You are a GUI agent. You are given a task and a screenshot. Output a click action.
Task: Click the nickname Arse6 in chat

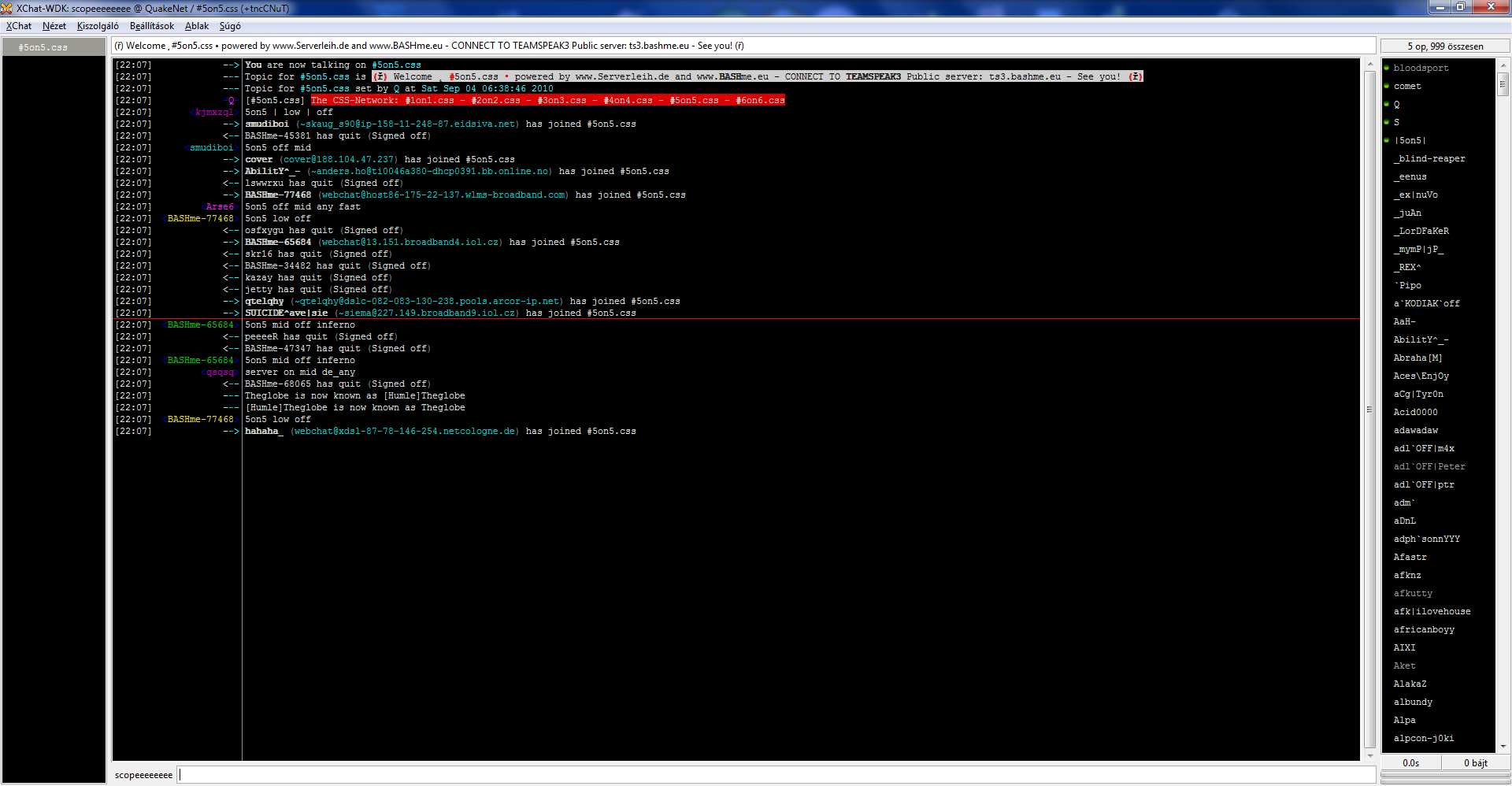click(x=220, y=206)
